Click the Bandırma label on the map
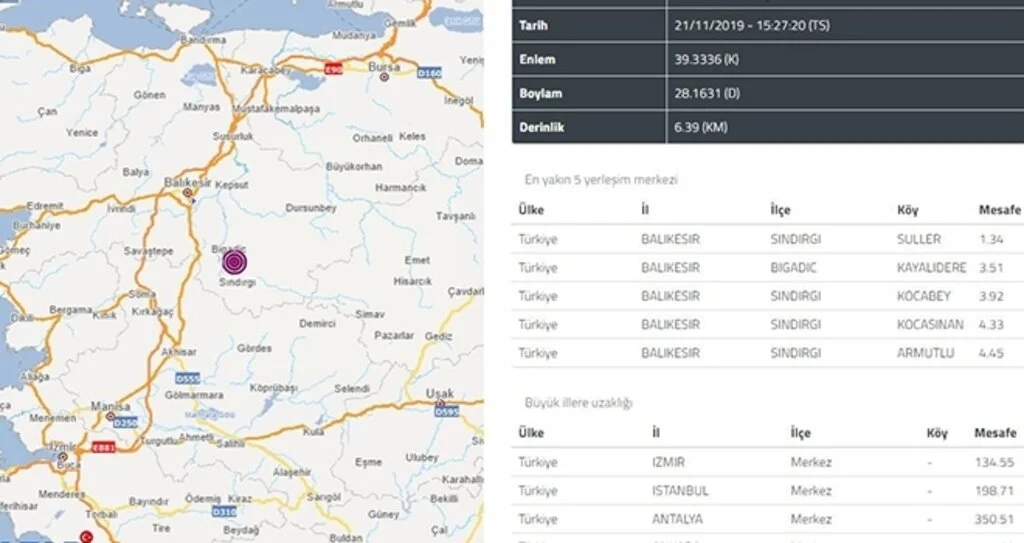 point(203,40)
